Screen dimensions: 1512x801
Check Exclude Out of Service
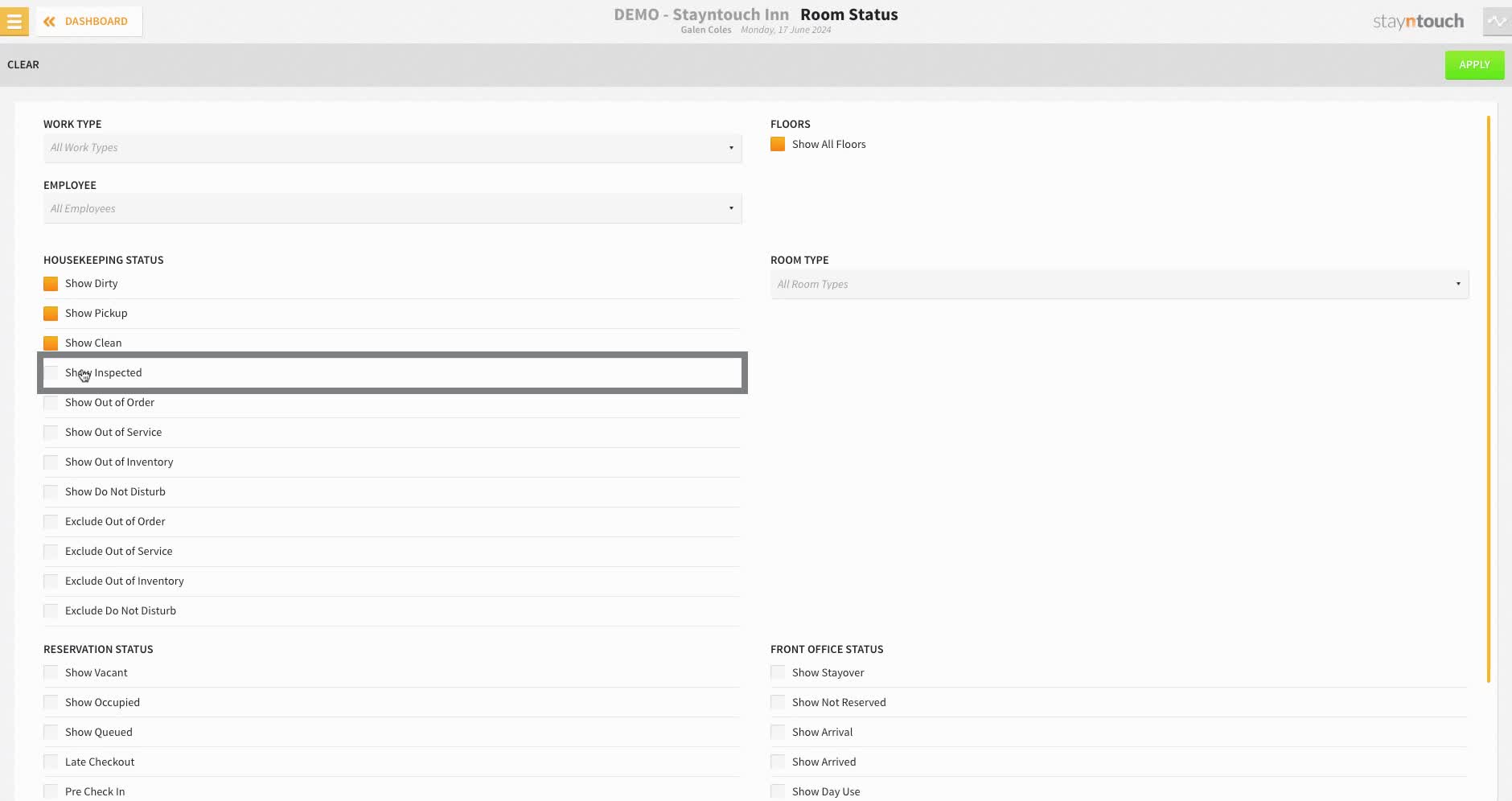click(x=51, y=551)
